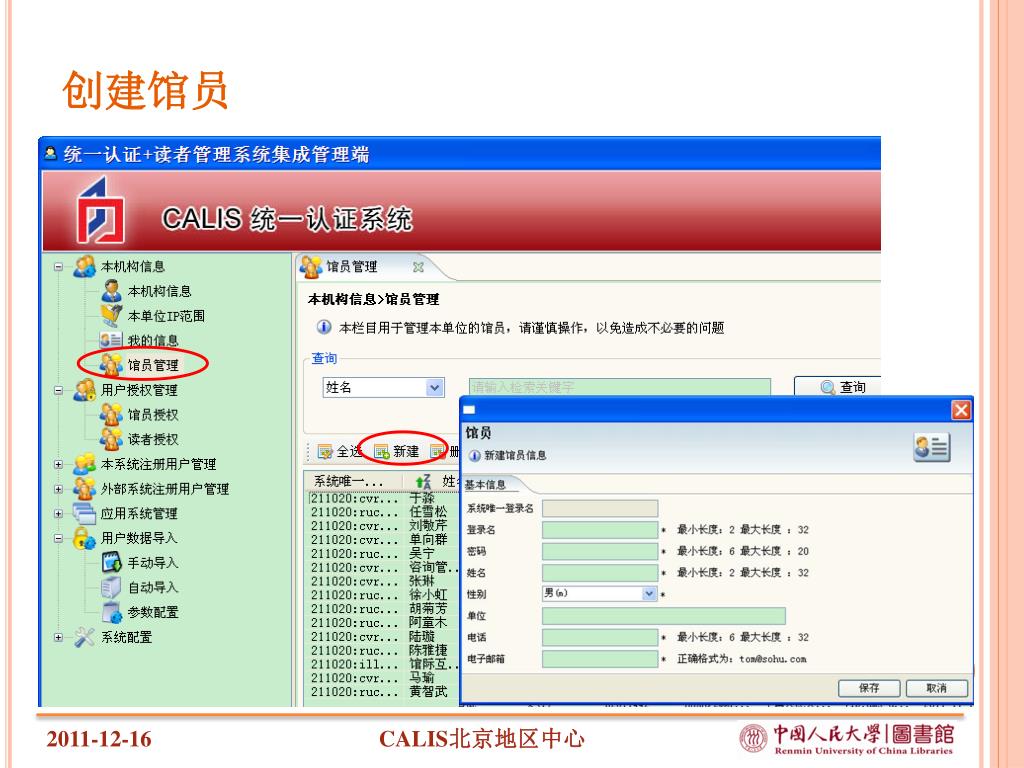Click the delete toolbar icon beside 新建
Screen dimensions: 1024x768
[x=438, y=451]
